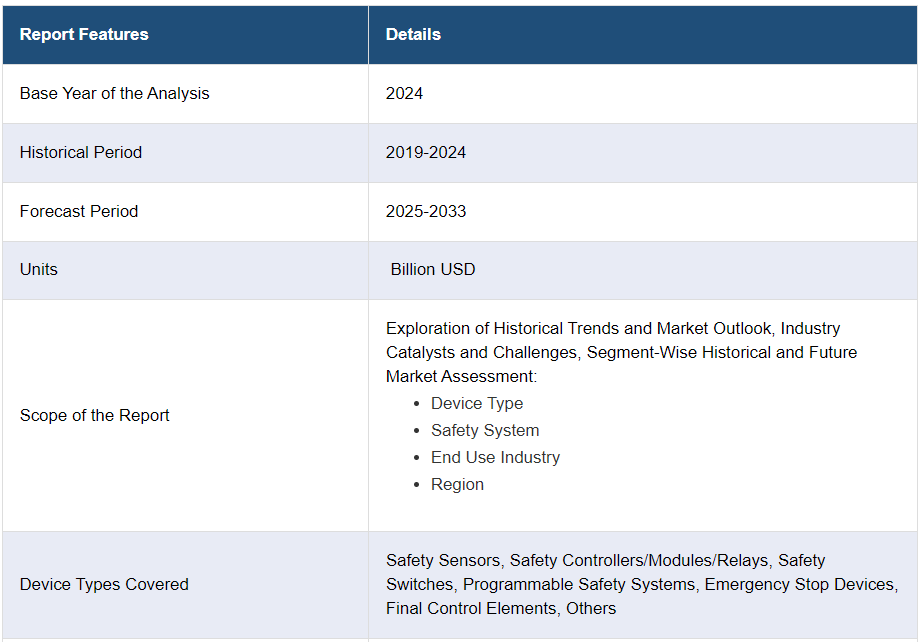The image size is (923, 642).
Task: Select the 'Device Types Covered' label
Action: click(104, 584)
